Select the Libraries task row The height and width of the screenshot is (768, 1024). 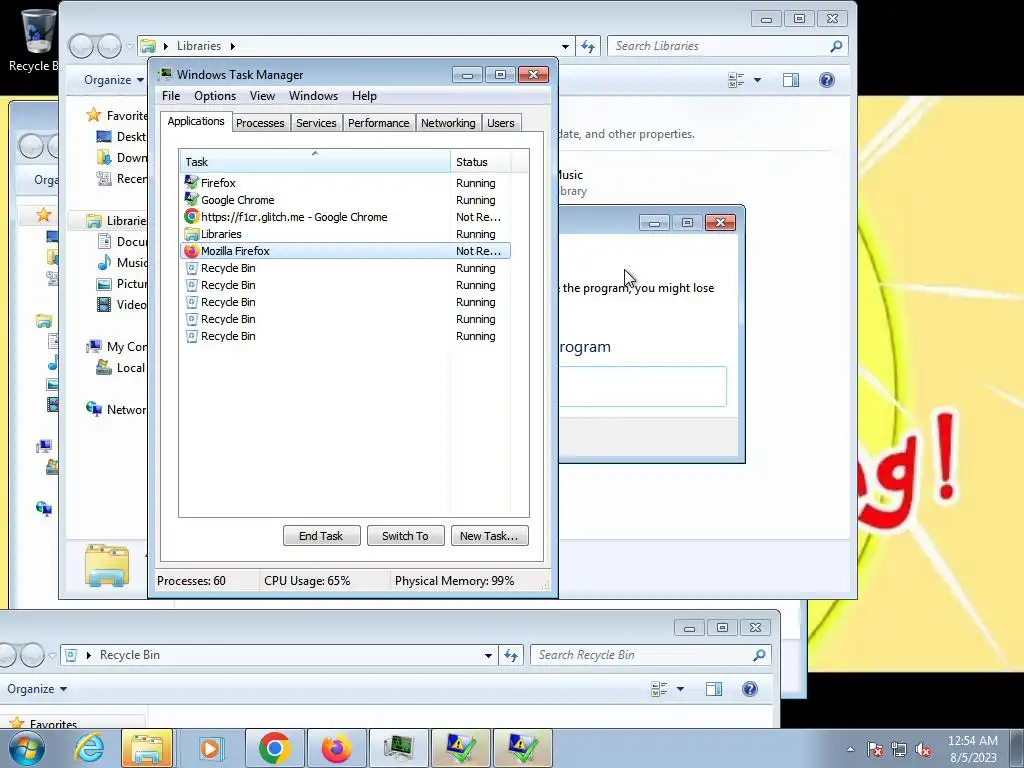pos(345,234)
